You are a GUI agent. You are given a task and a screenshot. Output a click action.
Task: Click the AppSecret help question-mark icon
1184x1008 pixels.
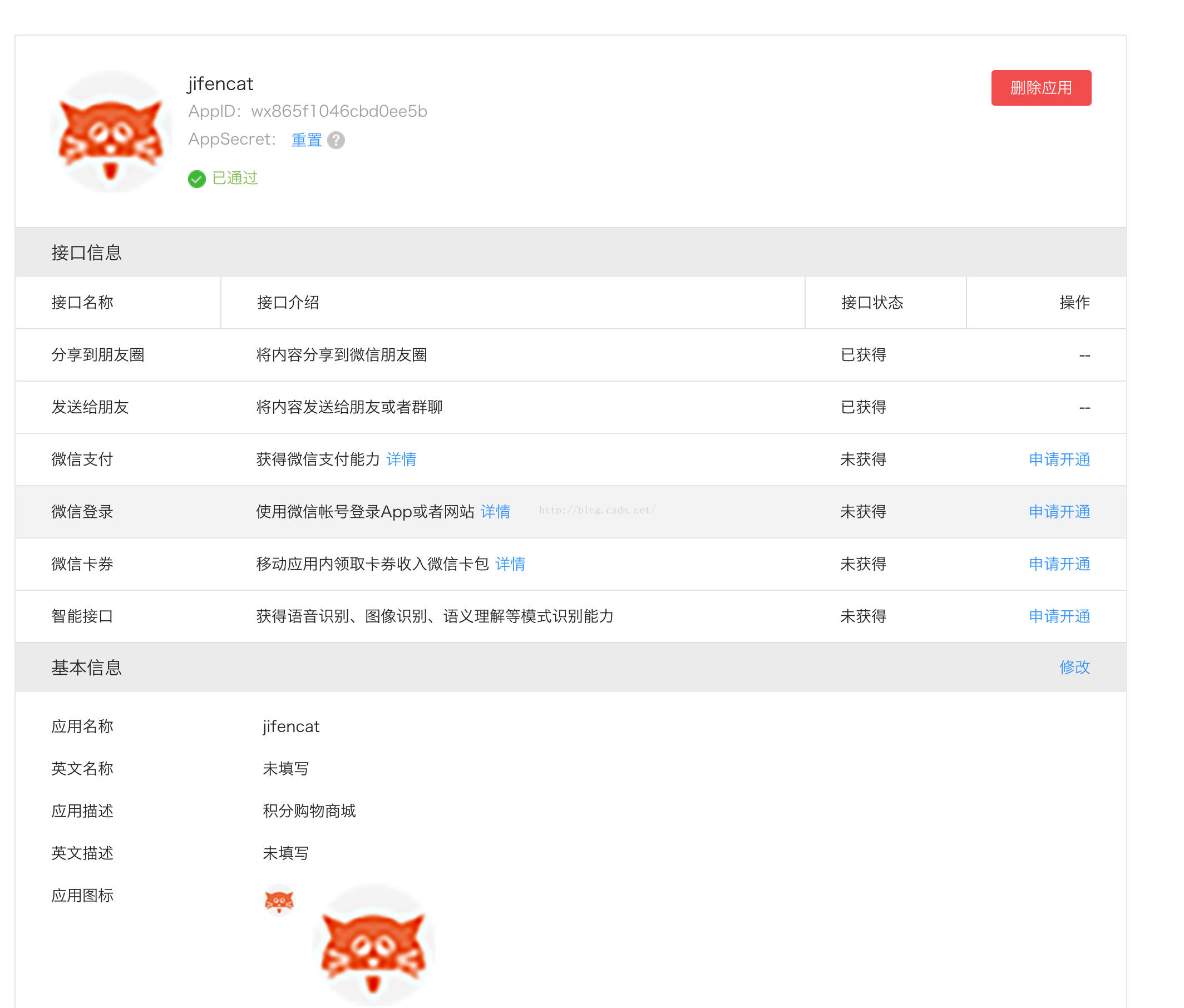(x=336, y=140)
